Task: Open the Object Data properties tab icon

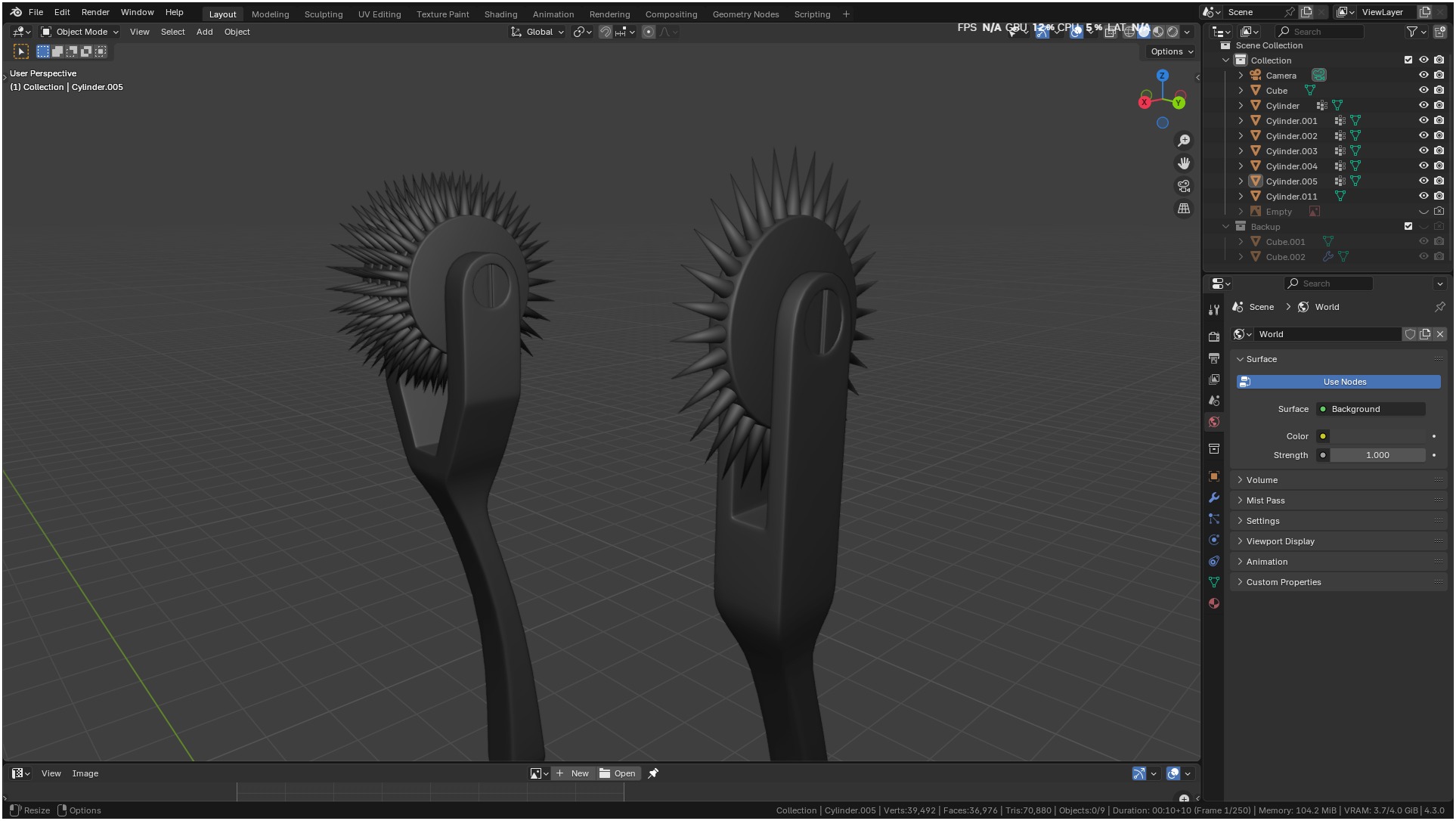Action: tap(1214, 582)
